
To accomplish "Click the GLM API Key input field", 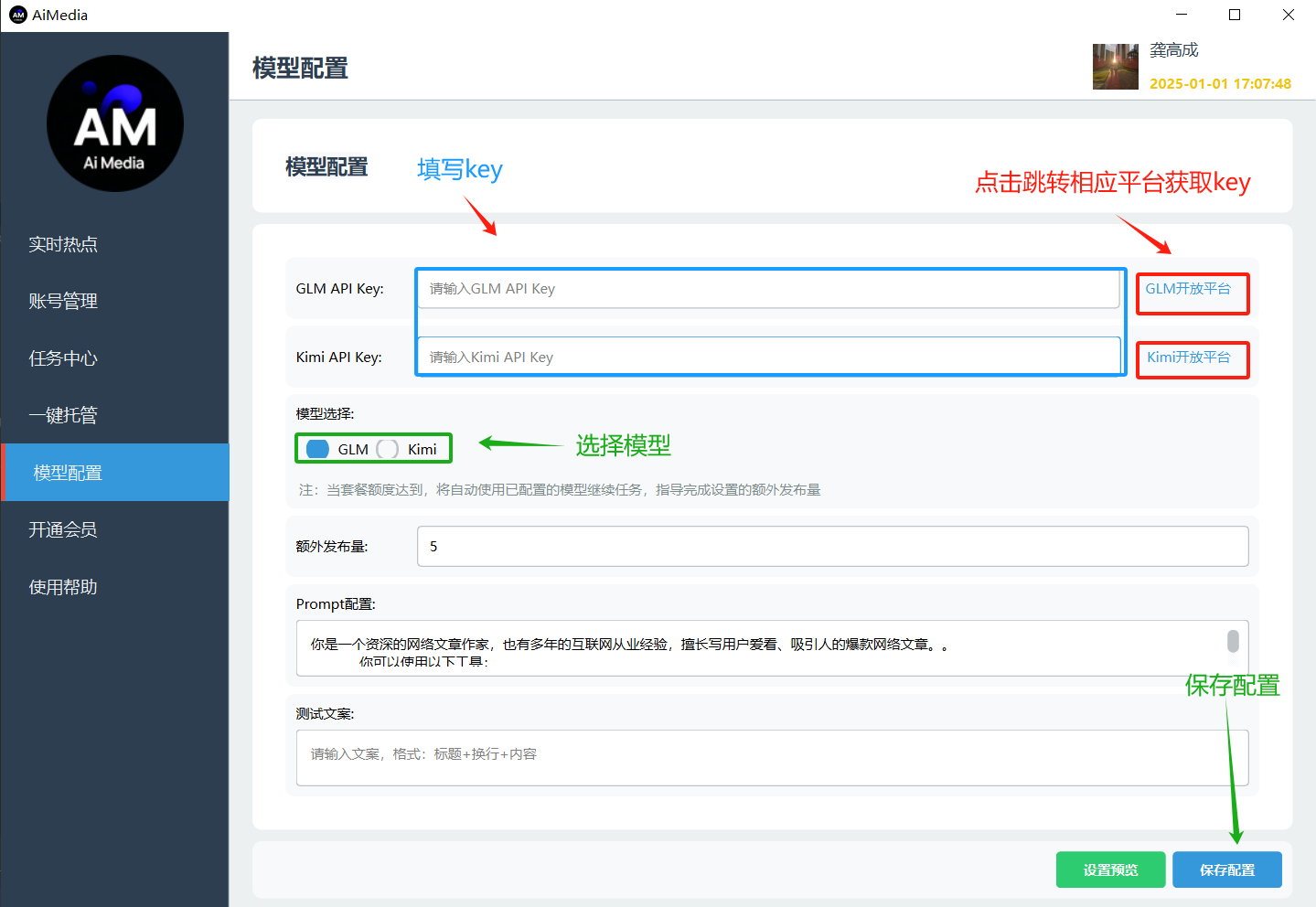I will 768,288.
